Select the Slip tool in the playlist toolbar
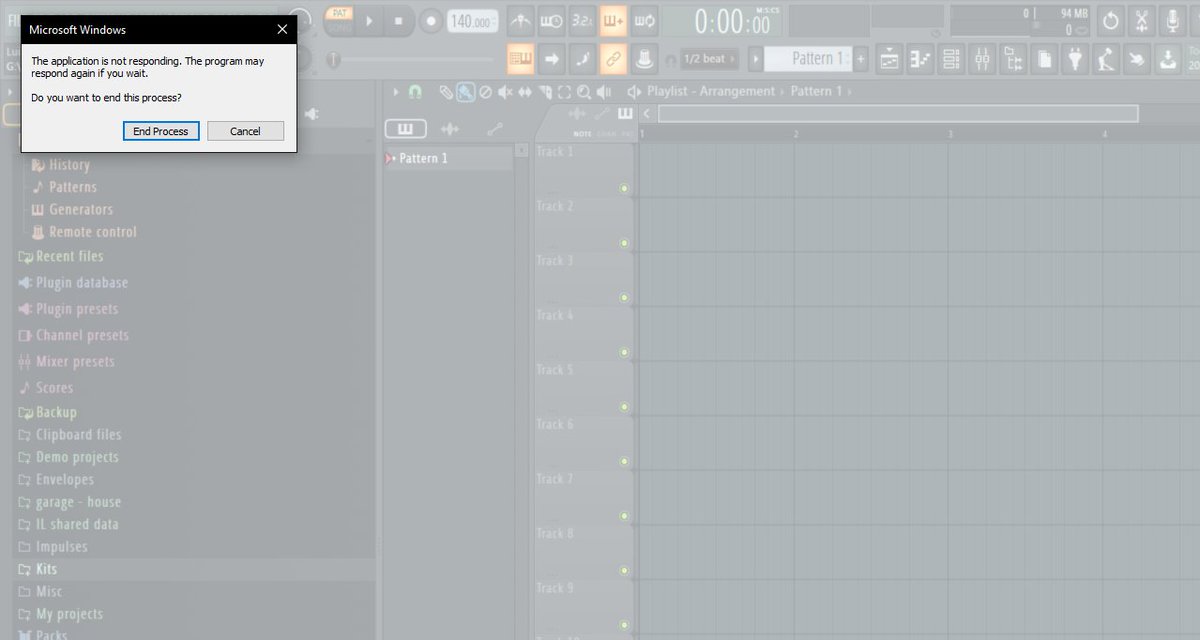 coord(524,92)
